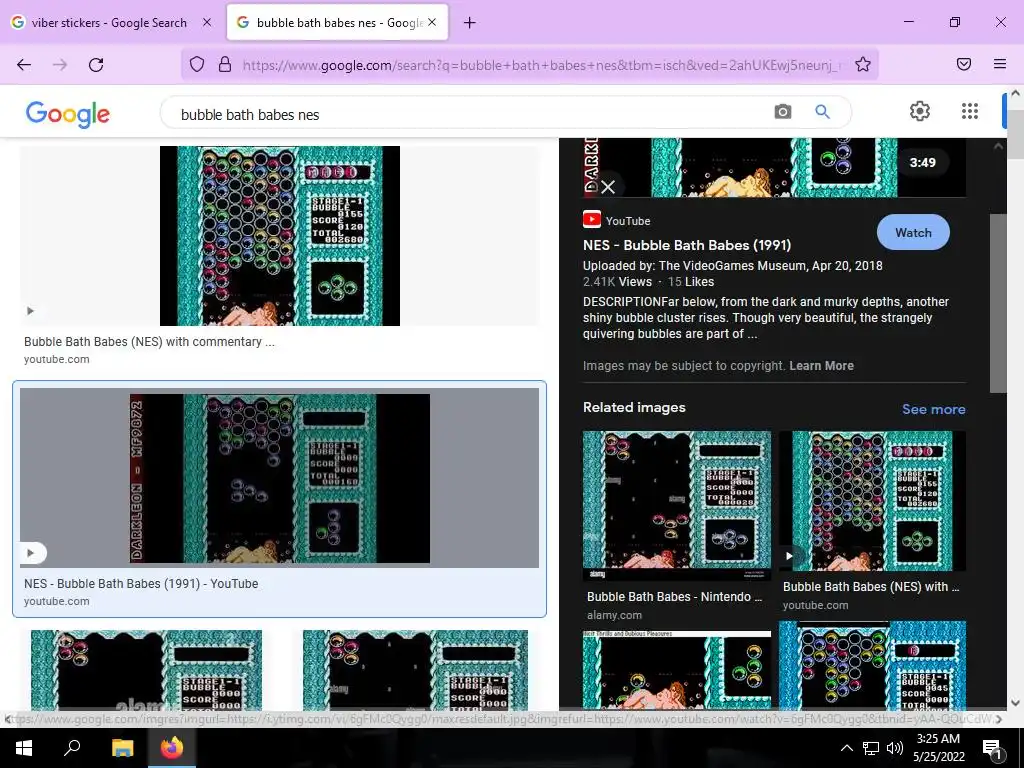Search by image with camera icon

pyautogui.click(x=782, y=112)
